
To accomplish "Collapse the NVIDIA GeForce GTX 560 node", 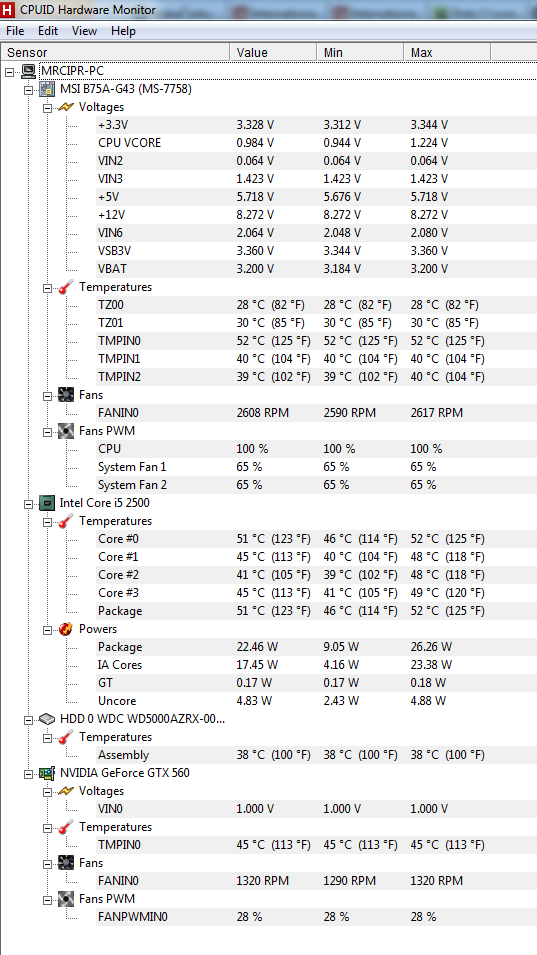I will (28, 774).
